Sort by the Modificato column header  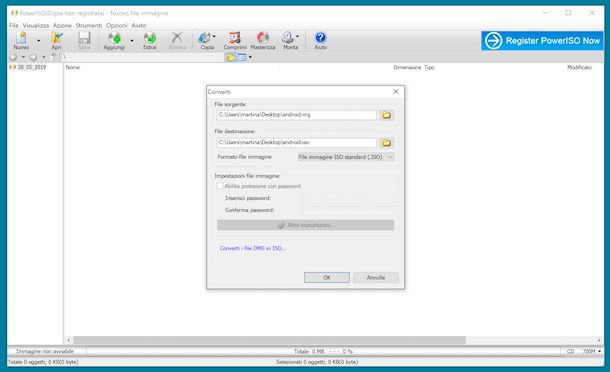(x=579, y=67)
